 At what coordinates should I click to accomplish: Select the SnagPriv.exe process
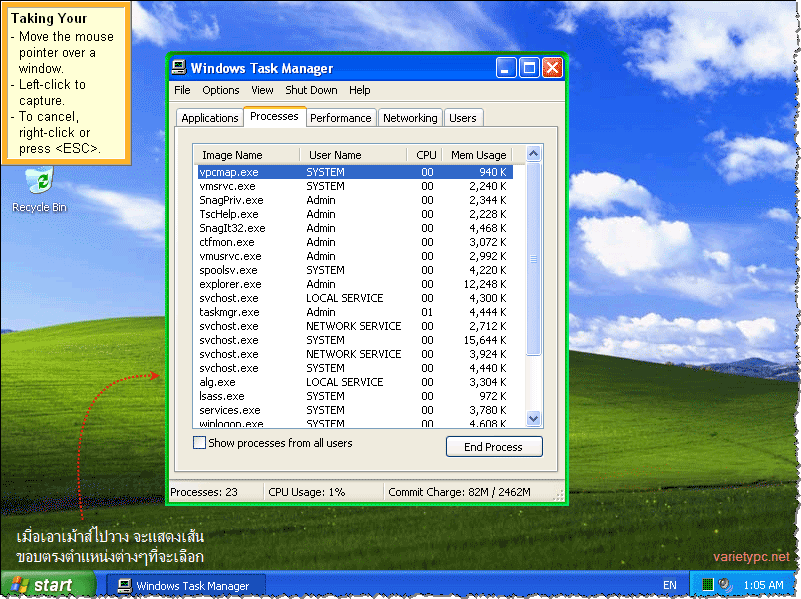[x=355, y=200]
